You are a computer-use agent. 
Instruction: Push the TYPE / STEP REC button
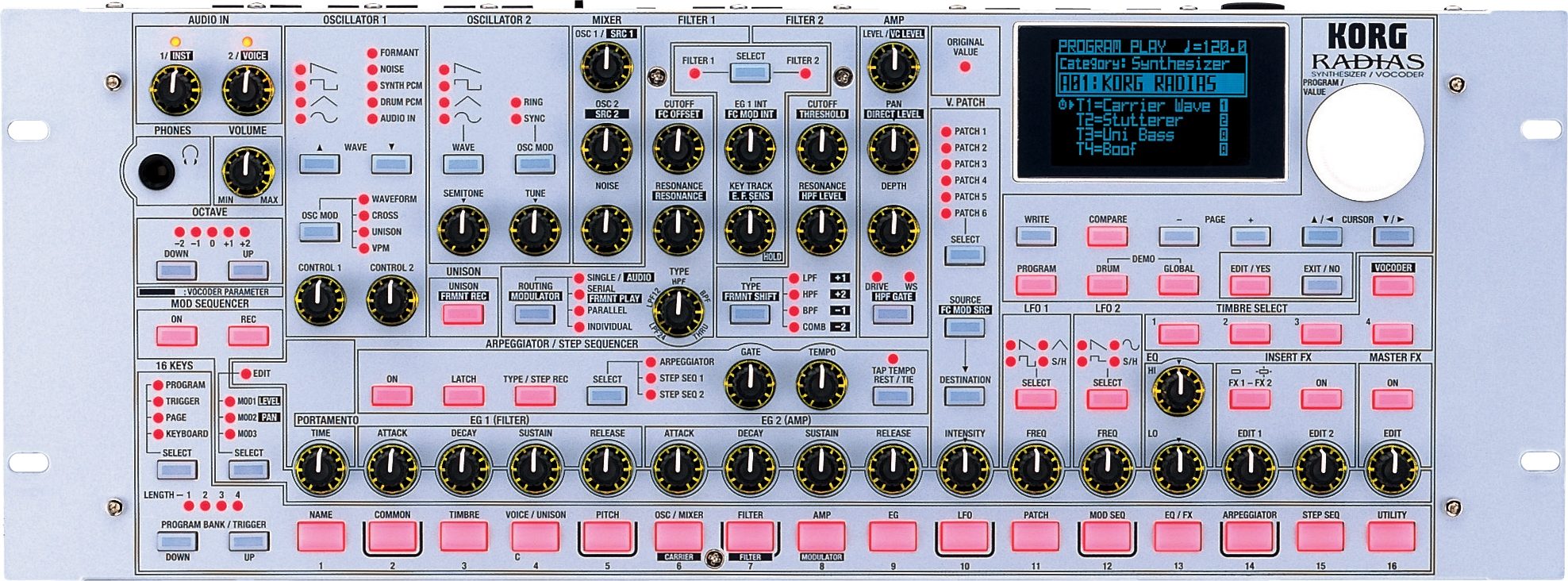pyautogui.click(x=535, y=395)
